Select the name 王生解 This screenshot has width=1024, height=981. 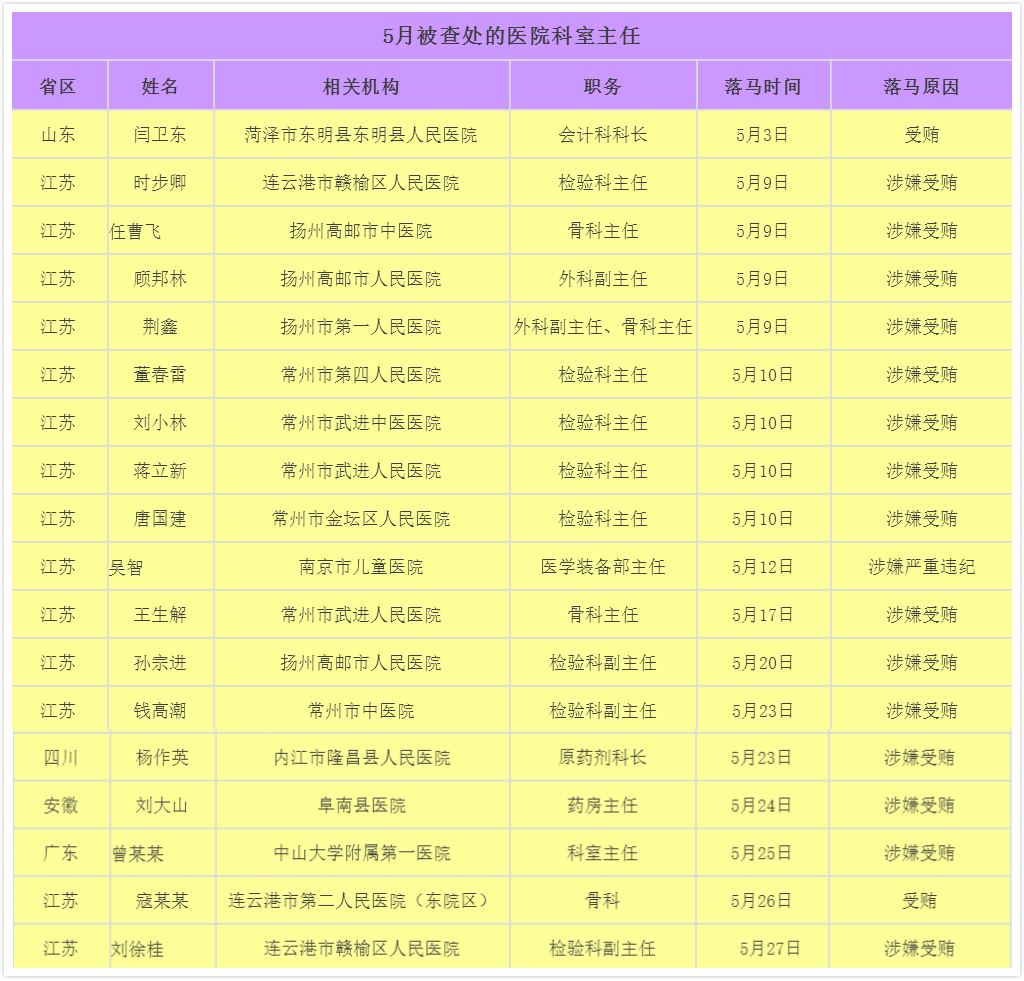coord(160,615)
